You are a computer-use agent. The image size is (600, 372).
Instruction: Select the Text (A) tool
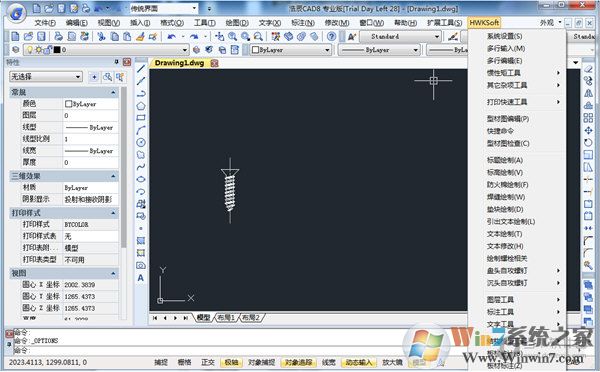(x=141, y=278)
